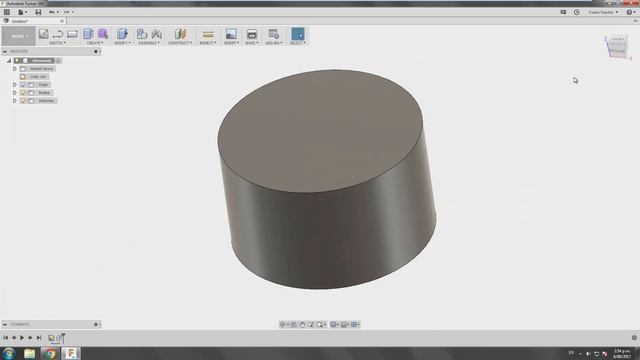640x360 pixels.
Task: Open the Viewports layout dropdown
Action: pos(356,324)
